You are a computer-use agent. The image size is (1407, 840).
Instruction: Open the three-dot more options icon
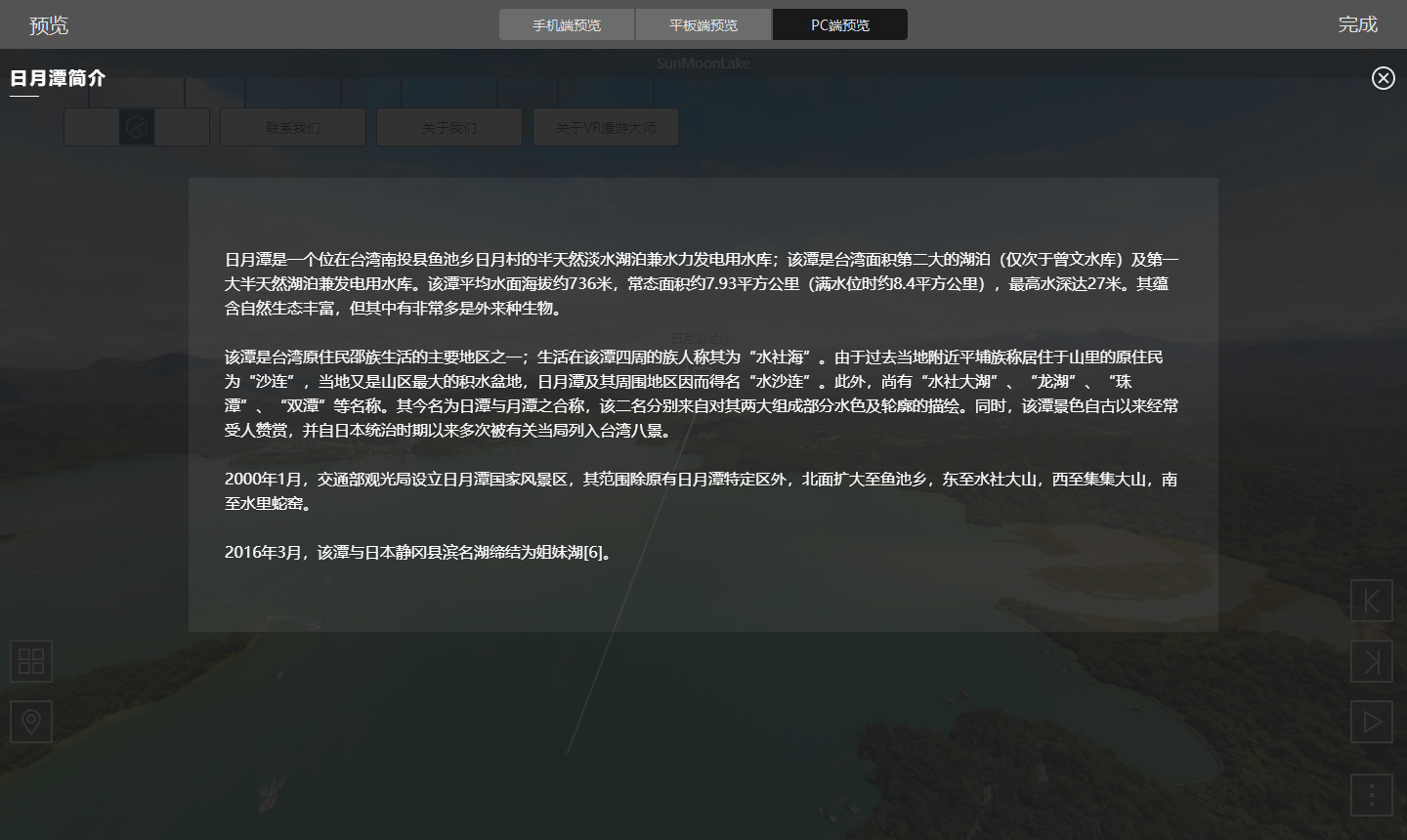pos(1372,794)
